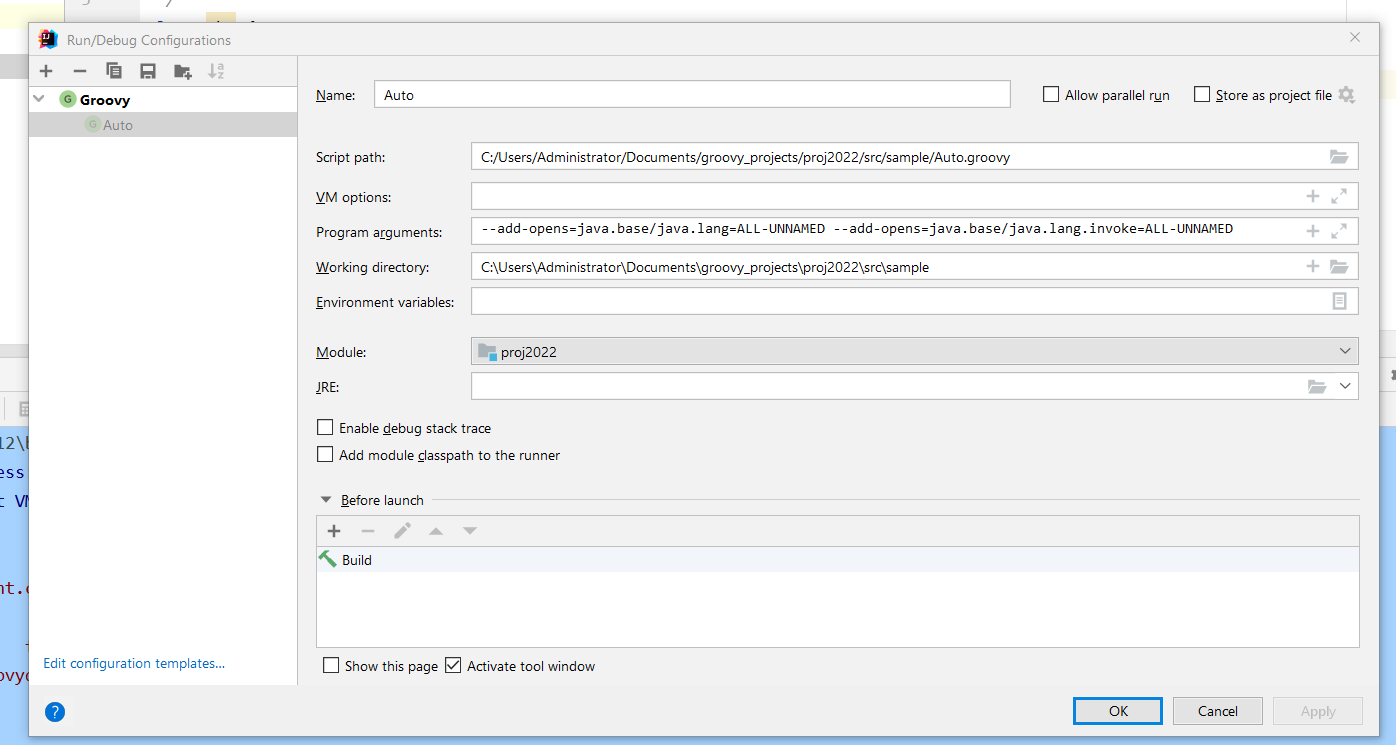1396x745 pixels.
Task: Collapse the Before launch section
Action: 326,500
